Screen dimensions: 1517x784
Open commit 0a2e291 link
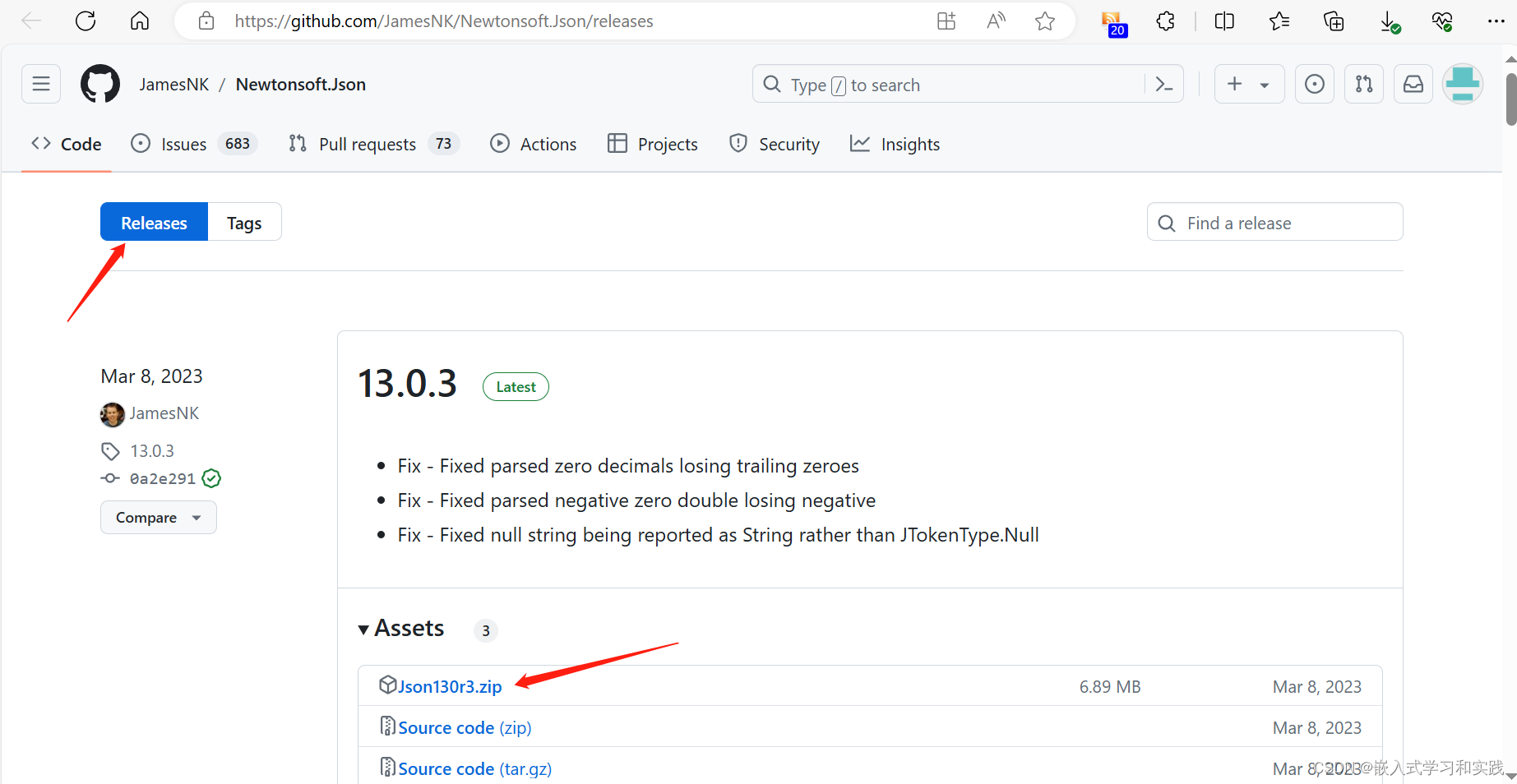coord(163,478)
